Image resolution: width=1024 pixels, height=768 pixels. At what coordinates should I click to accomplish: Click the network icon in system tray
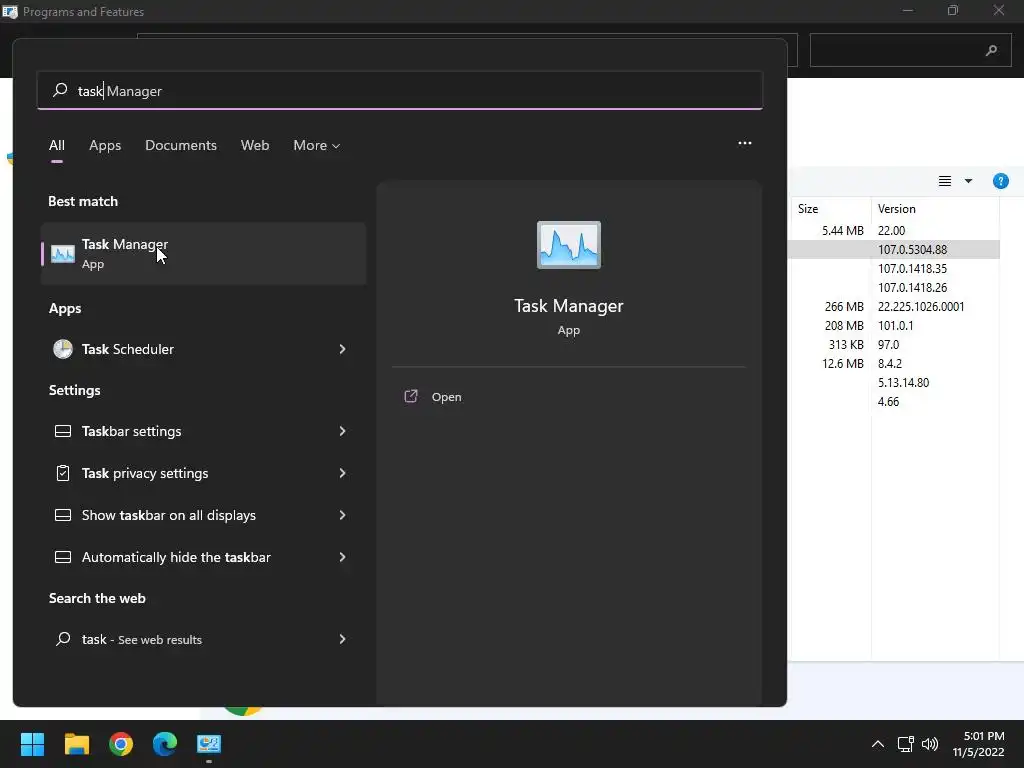pos(905,744)
